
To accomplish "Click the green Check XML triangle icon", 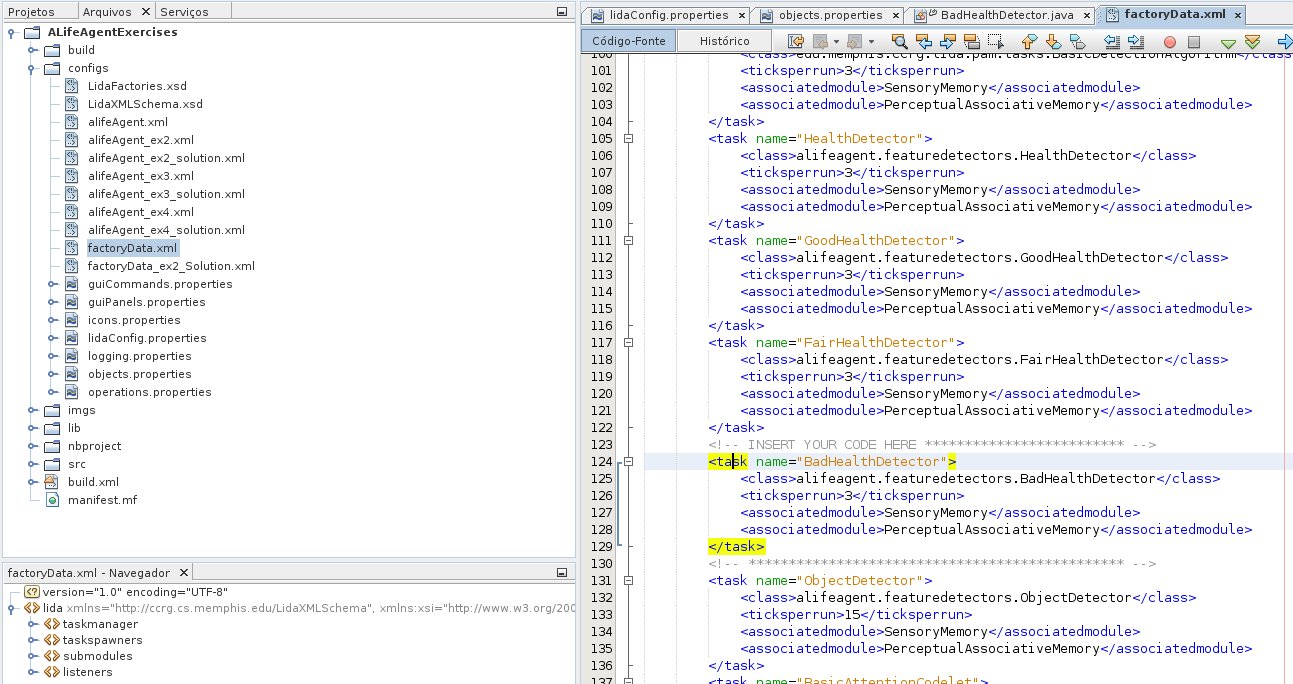I will click(1227, 42).
